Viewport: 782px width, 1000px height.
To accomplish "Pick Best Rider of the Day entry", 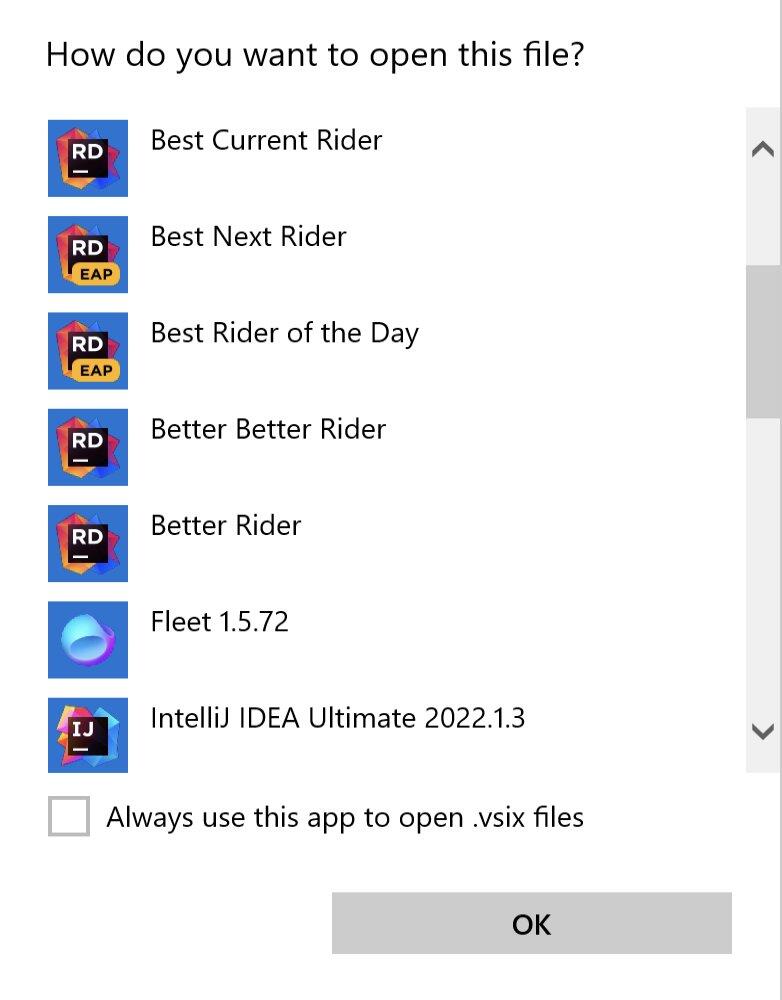I will coord(284,333).
